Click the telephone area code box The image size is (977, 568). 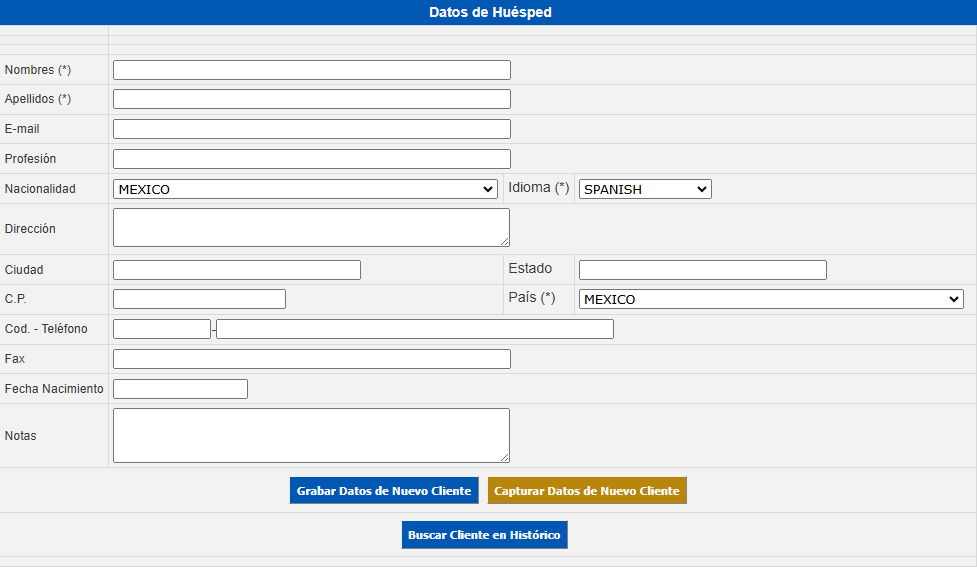point(161,329)
